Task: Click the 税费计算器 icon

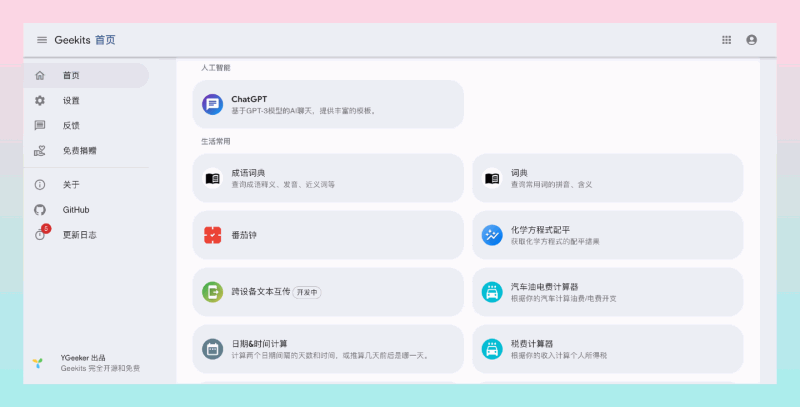Action: click(492, 349)
